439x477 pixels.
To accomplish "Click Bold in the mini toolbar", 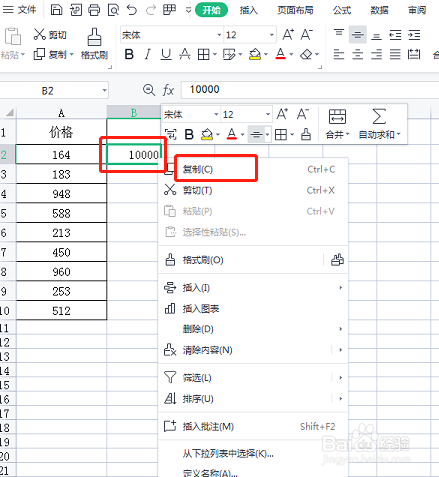I will [x=189, y=134].
